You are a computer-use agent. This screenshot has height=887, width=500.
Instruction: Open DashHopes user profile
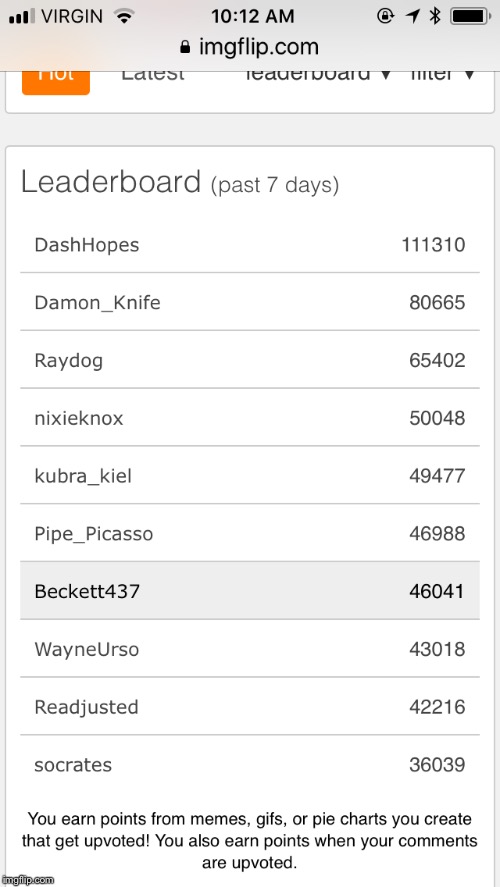(x=87, y=245)
